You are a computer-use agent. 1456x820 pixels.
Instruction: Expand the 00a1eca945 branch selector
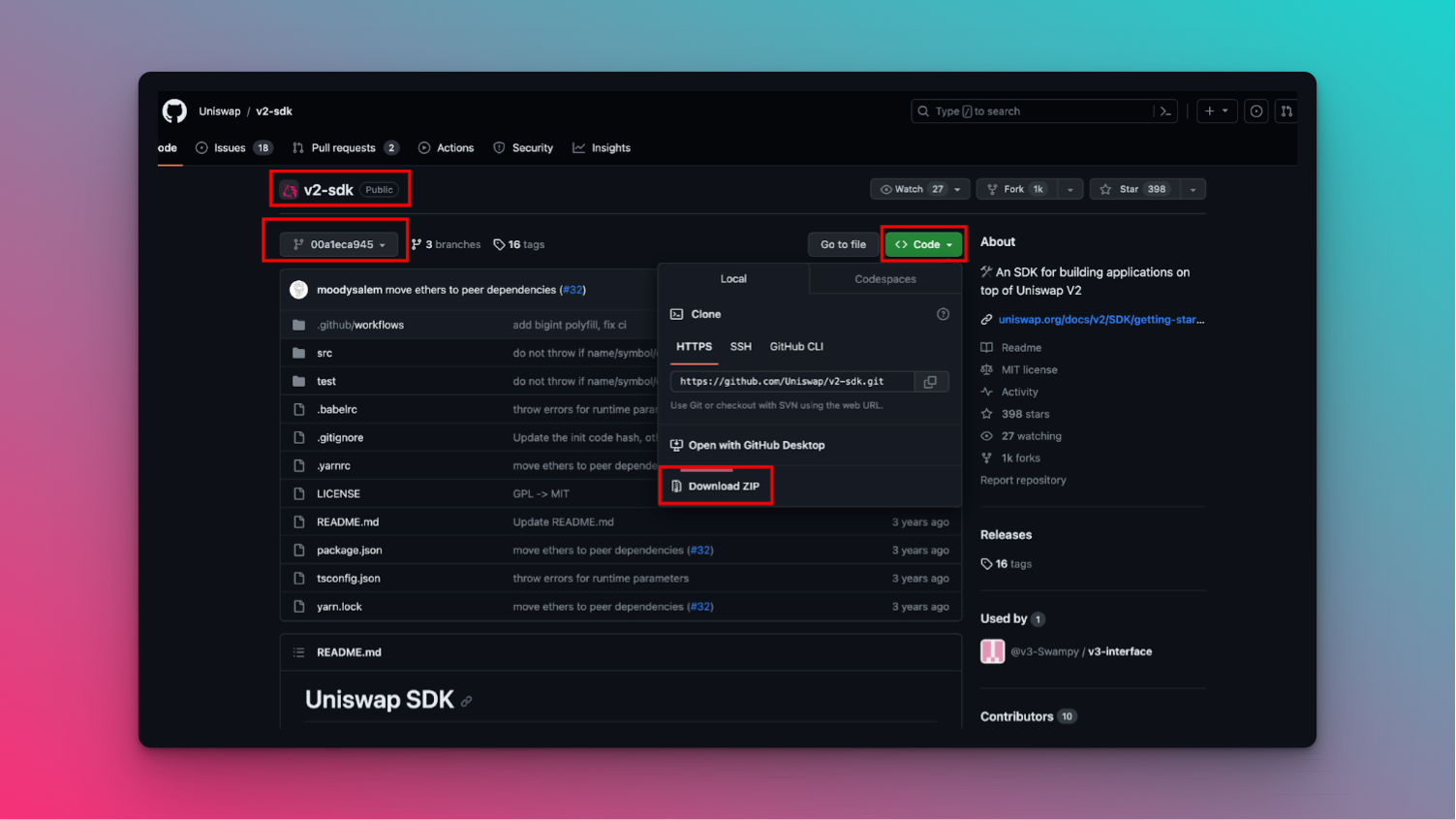point(339,244)
